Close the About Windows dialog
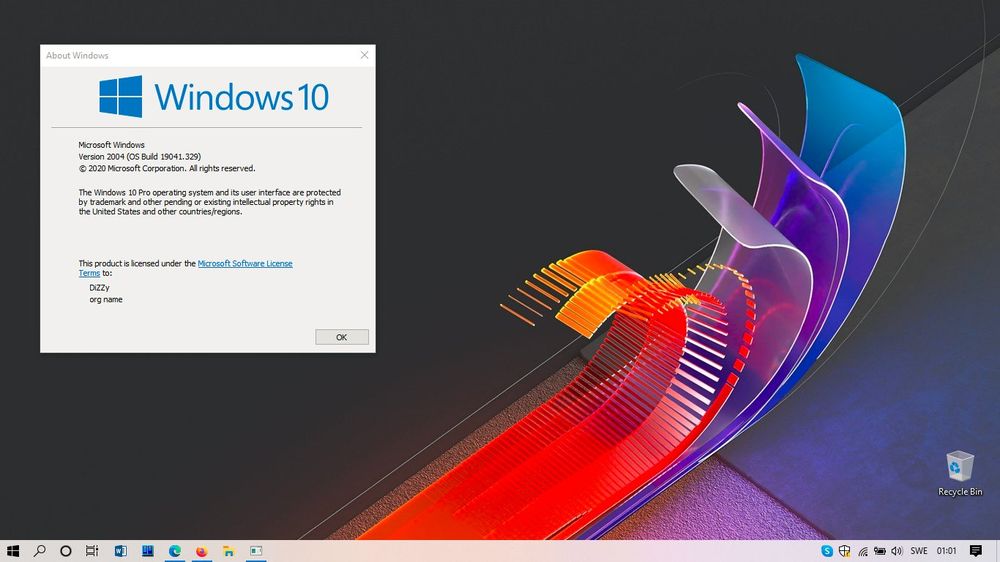Screen dimensions: 1000x562 coord(364,55)
